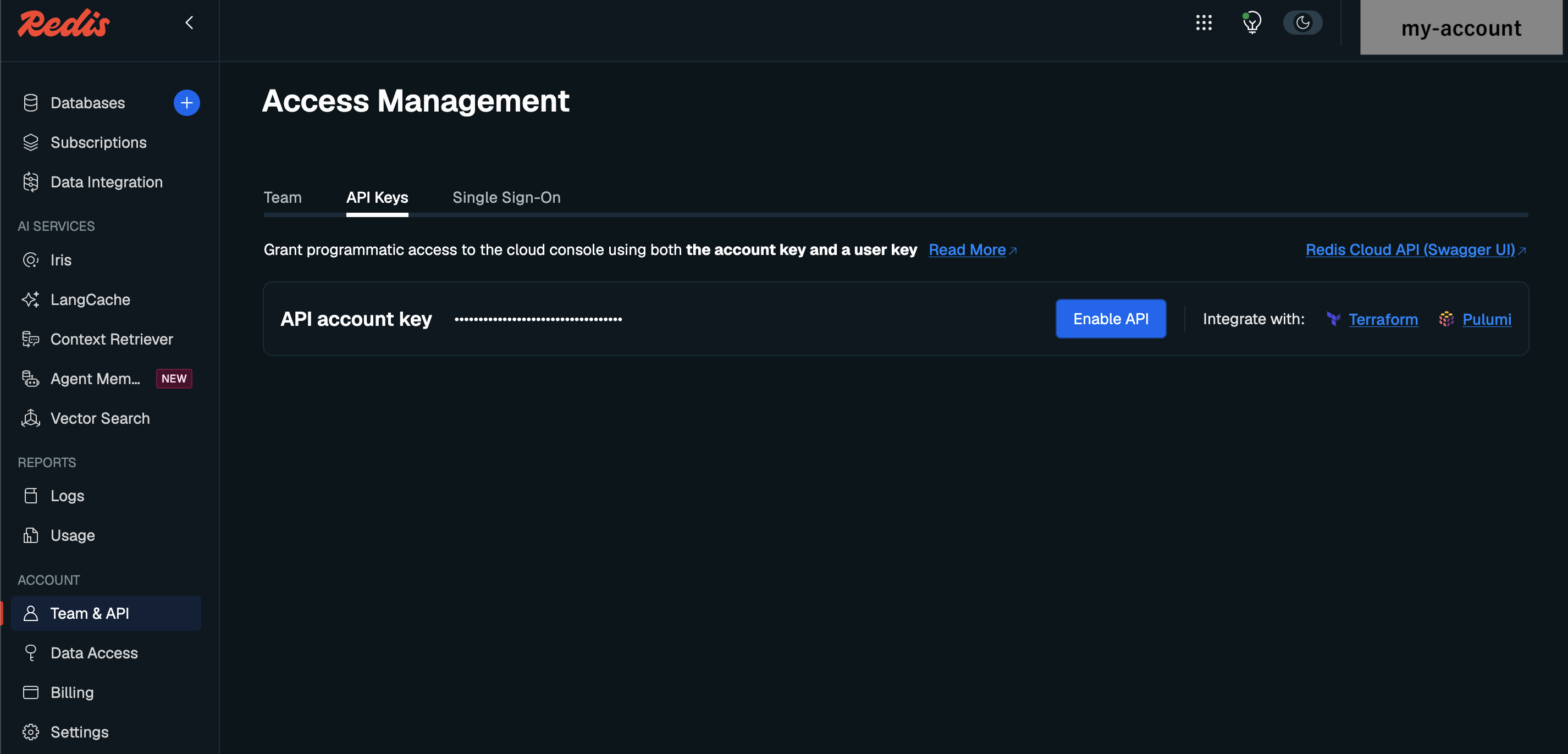Open the Usage icon under Reports
Image resolution: width=1568 pixels, height=754 pixels.
coord(30,535)
